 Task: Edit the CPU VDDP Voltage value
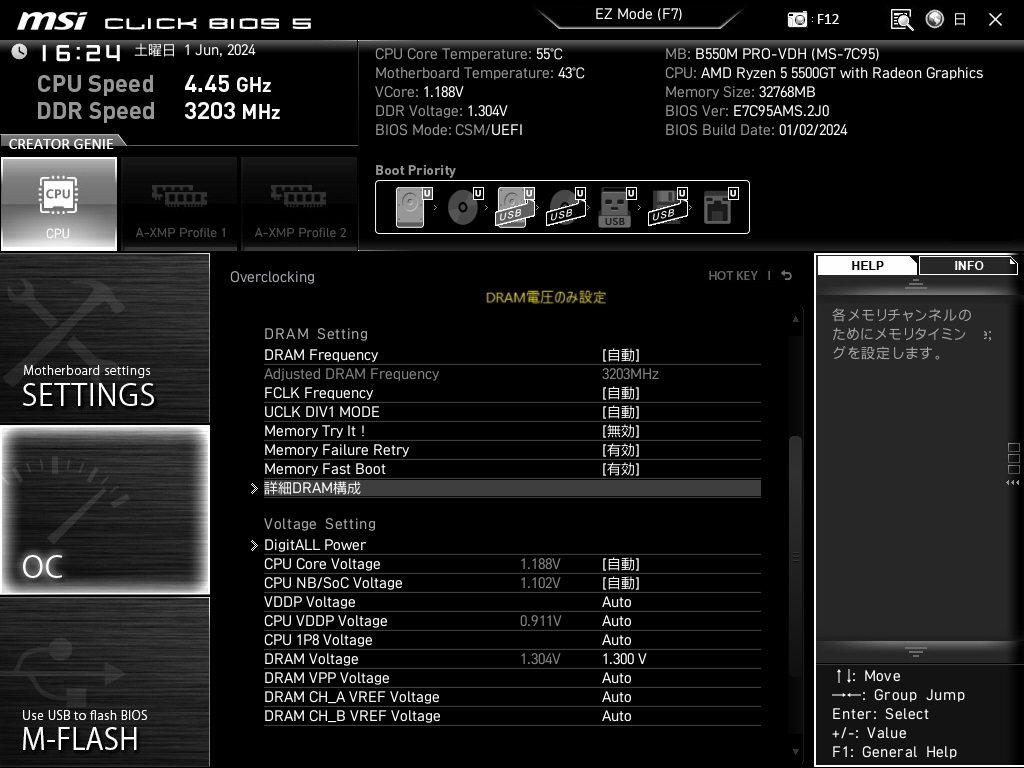click(x=616, y=621)
